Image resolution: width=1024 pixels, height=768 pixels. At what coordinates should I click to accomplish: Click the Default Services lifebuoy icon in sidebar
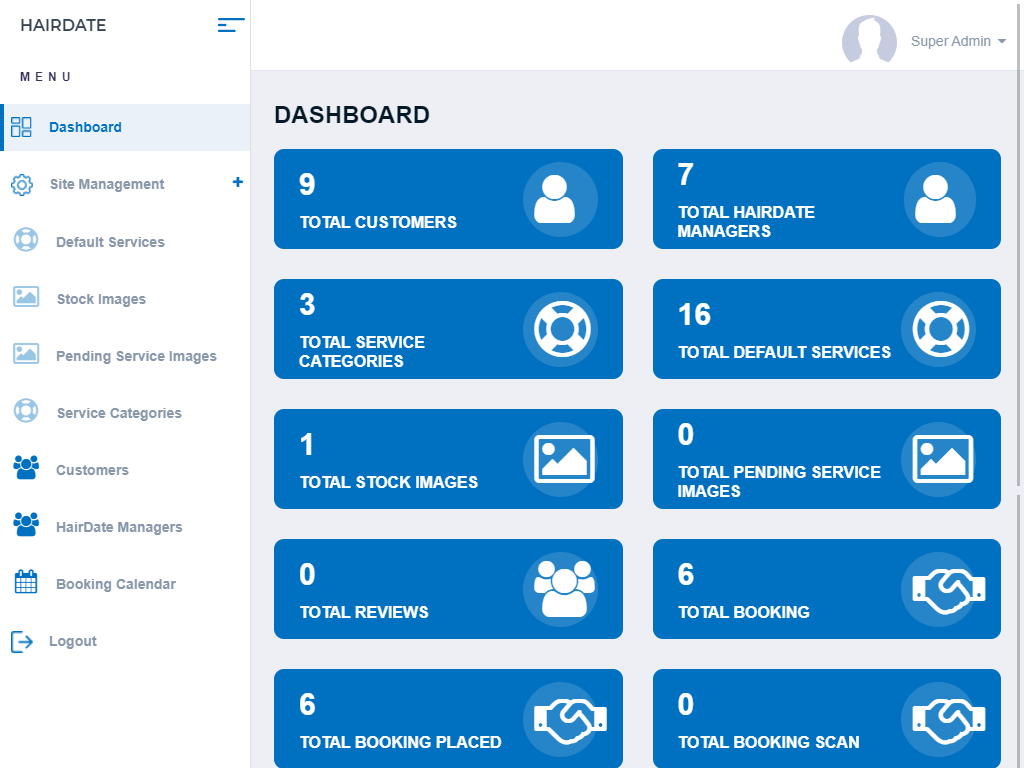pos(26,240)
